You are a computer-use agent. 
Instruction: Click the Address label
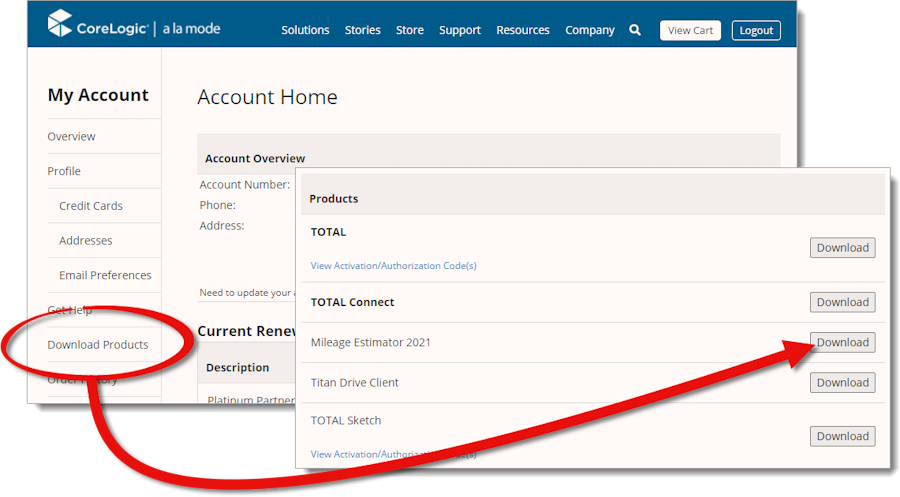222,226
